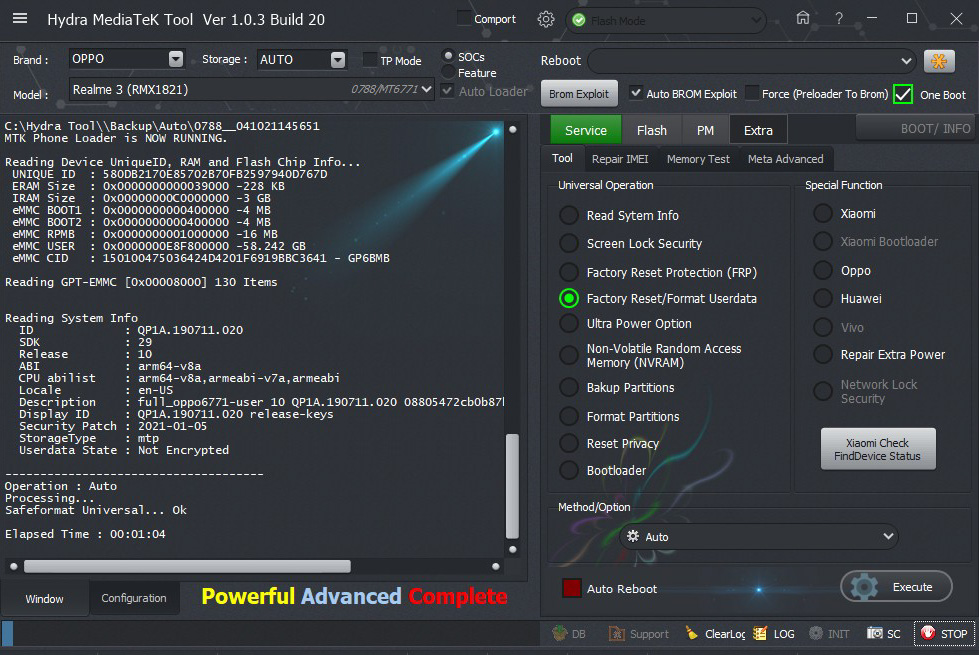
Task: Enable the TP Mode checkbox
Action: click(x=370, y=60)
